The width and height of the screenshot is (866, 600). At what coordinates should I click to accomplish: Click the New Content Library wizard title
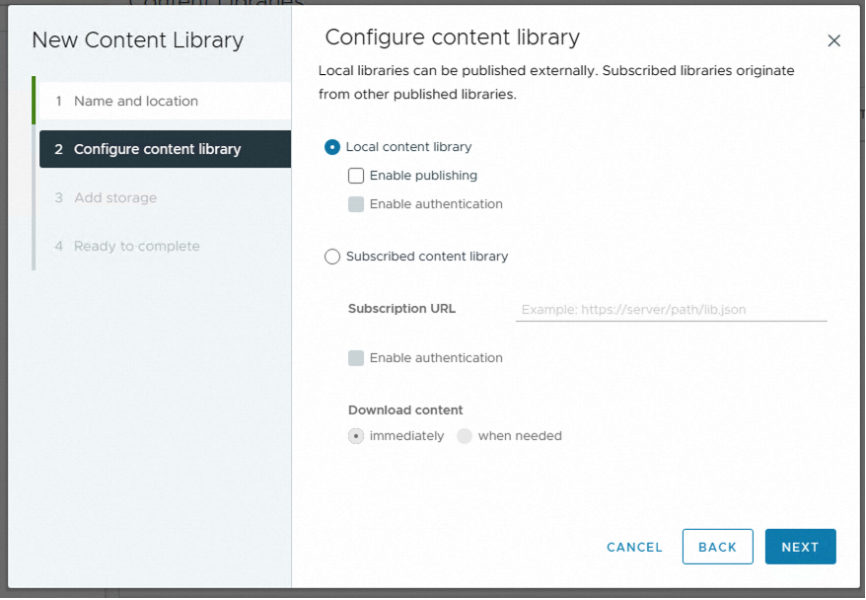pos(138,41)
